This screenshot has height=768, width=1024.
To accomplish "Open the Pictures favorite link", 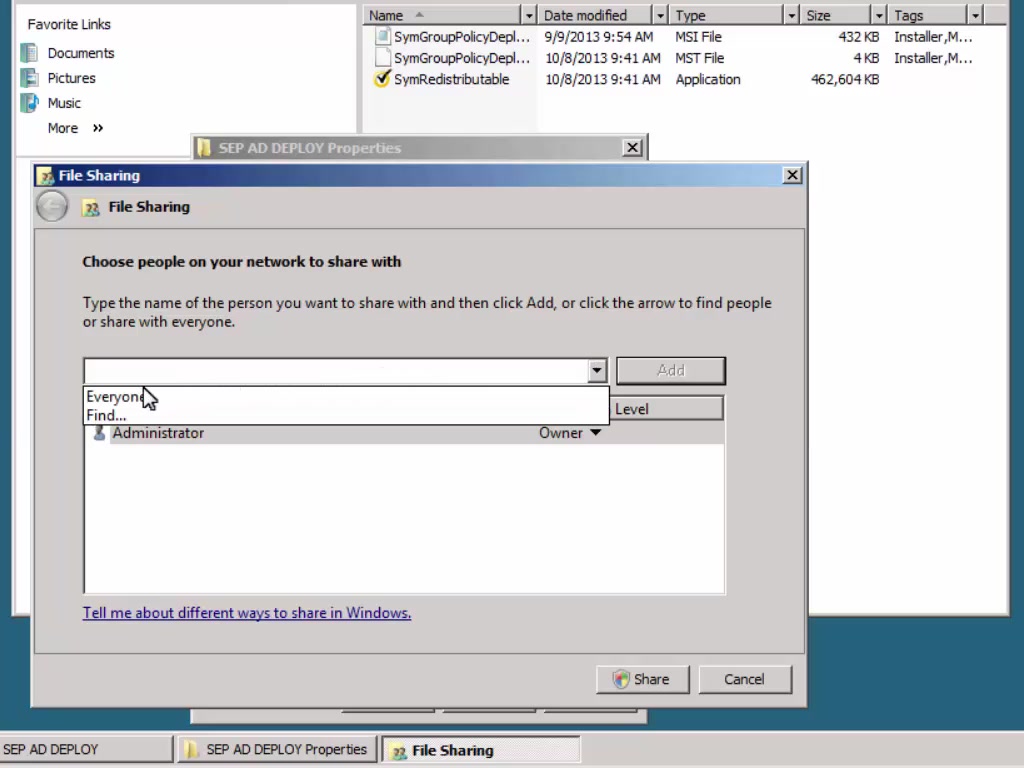I will point(71,78).
